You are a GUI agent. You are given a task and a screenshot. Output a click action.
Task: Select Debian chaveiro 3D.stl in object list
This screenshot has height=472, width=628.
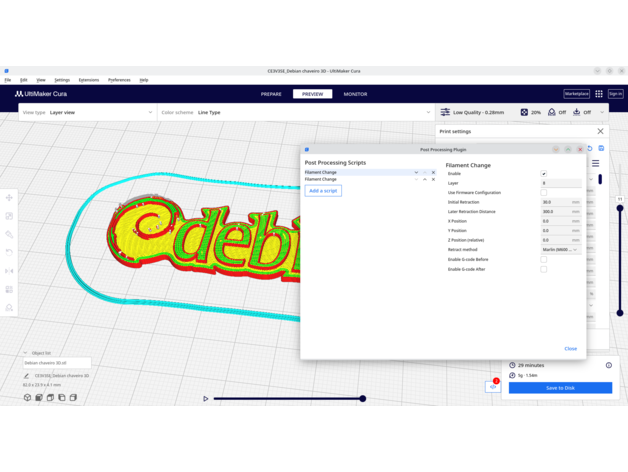tap(57, 363)
